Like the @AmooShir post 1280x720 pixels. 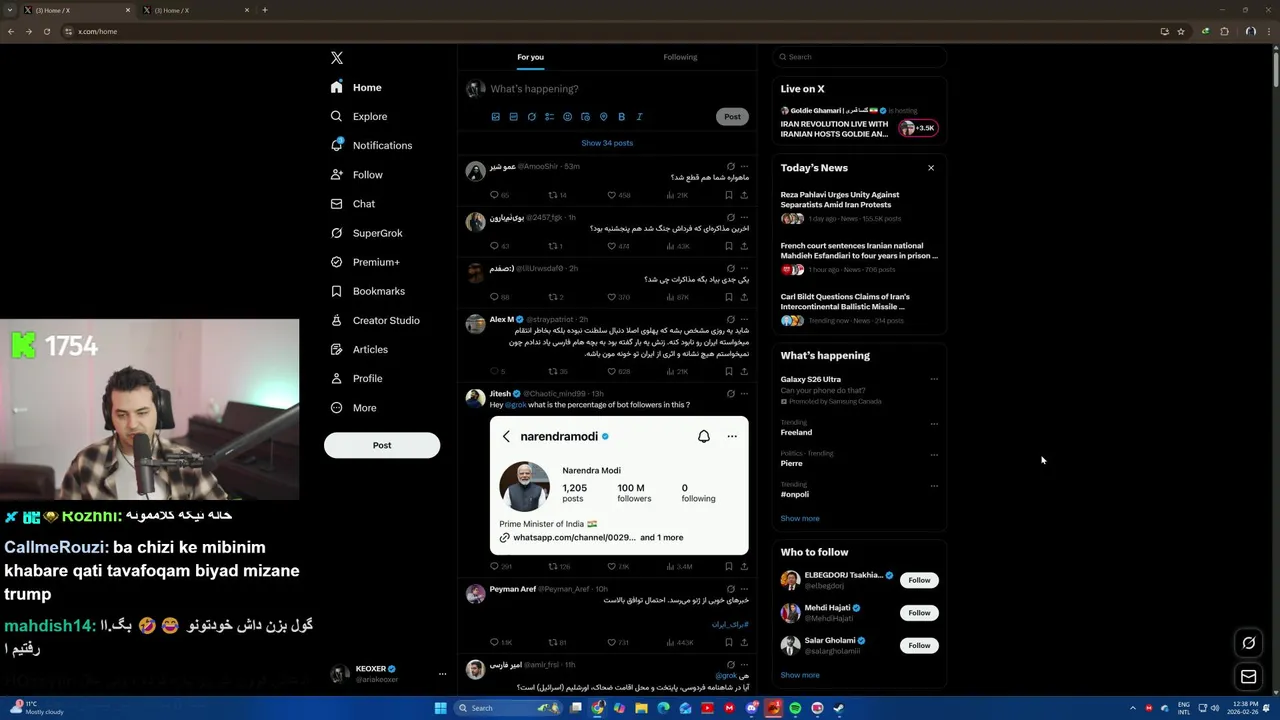(x=612, y=195)
